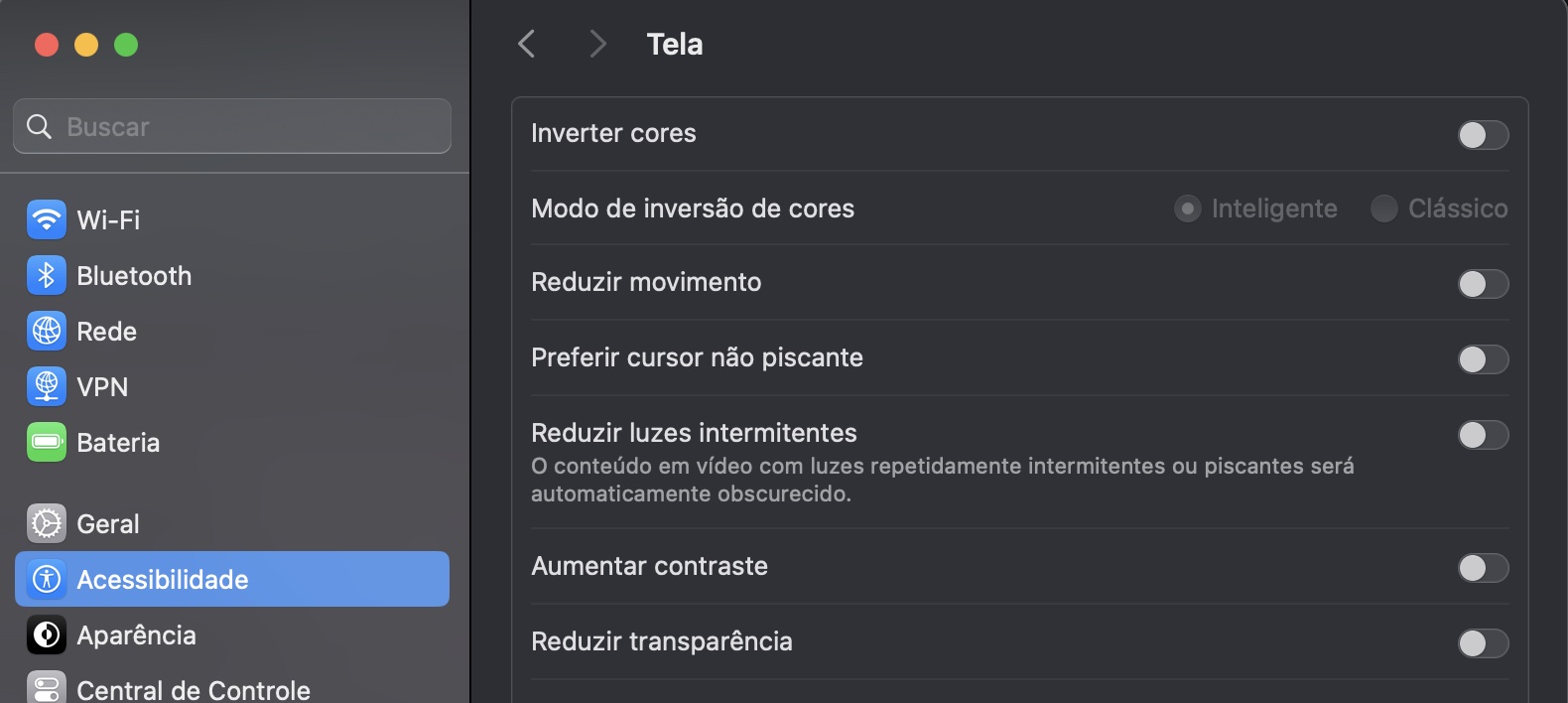Select the Geral gear icon
The width and height of the screenshot is (1568, 703).
tap(46, 523)
